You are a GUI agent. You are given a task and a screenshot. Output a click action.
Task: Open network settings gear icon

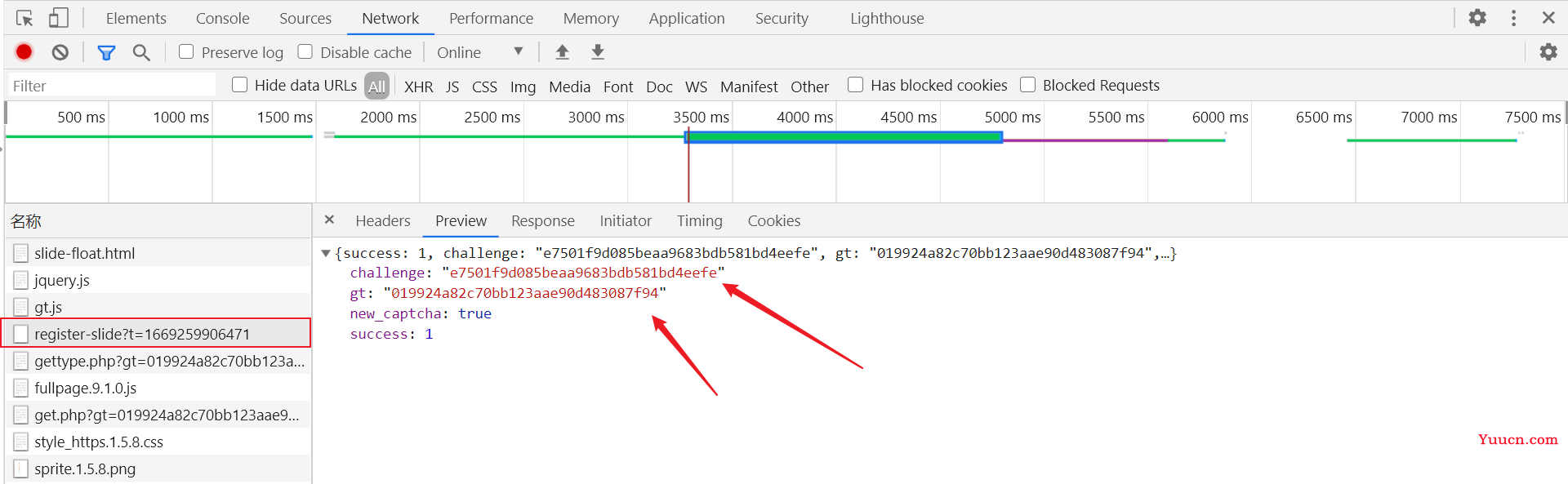[x=1548, y=52]
